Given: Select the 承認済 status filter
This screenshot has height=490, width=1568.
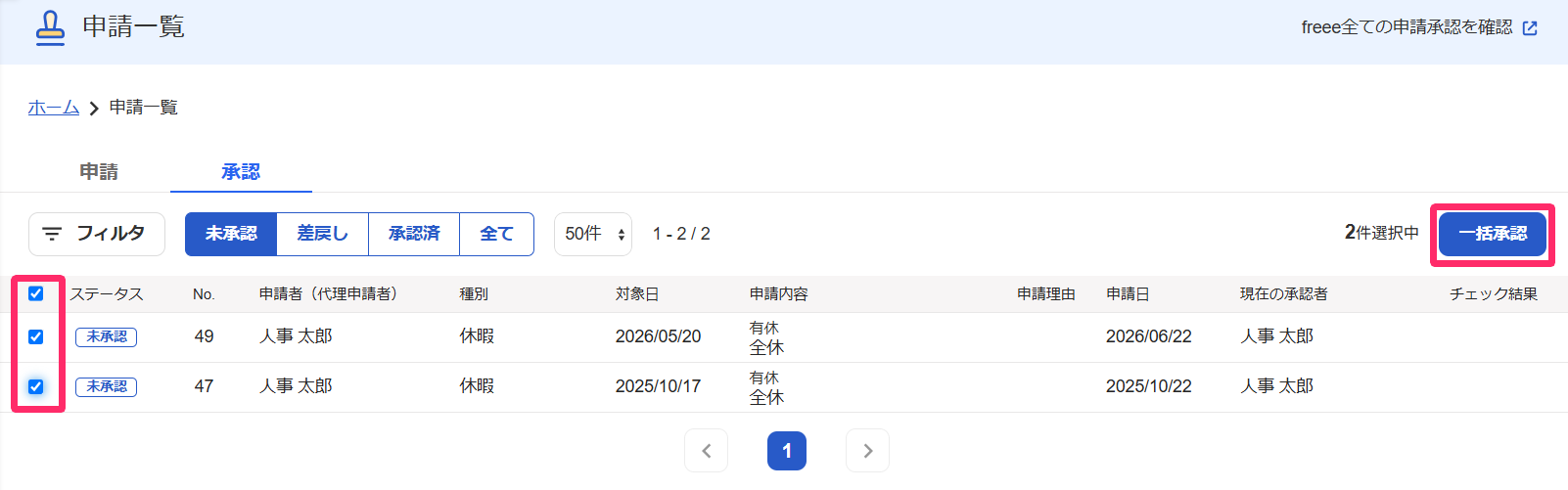Looking at the screenshot, I should [x=414, y=234].
